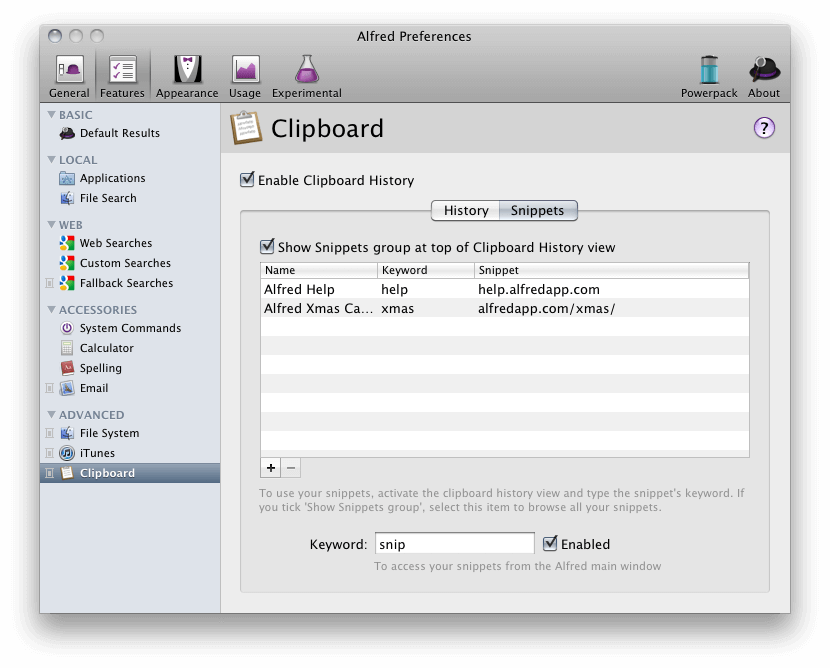Select File Search in the sidebar

108,198
